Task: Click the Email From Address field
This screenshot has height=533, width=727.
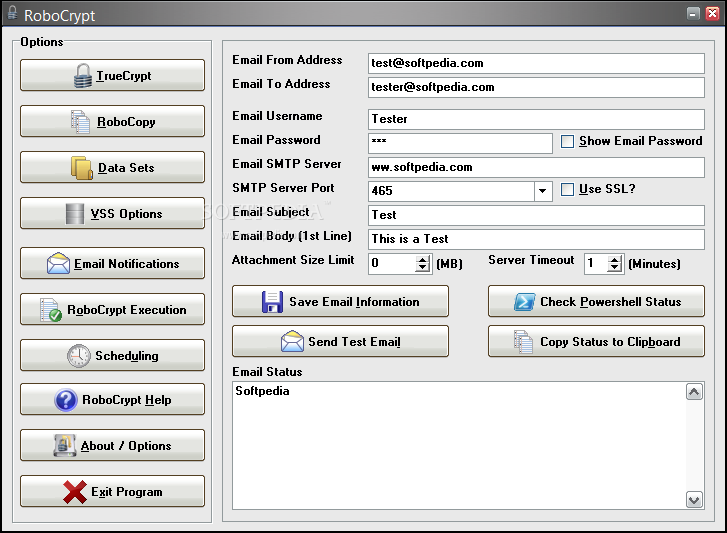Action: click(x=536, y=63)
